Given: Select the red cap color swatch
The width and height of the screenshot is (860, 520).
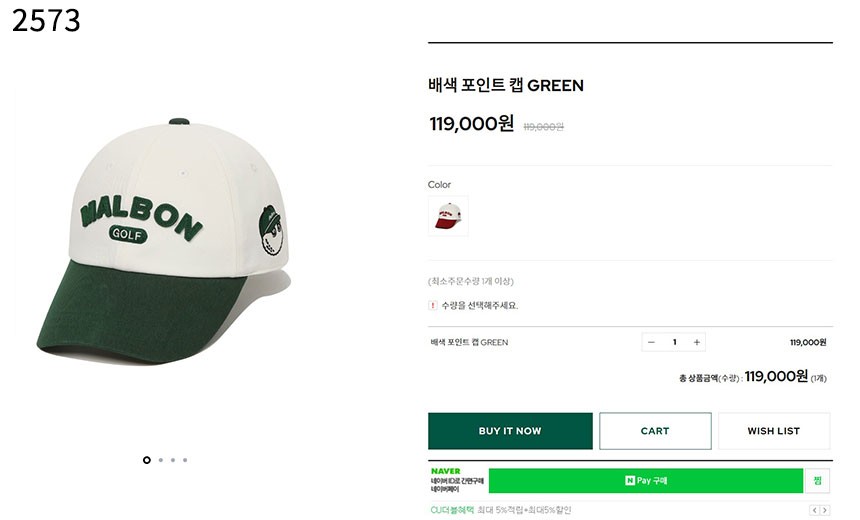Looking at the screenshot, I should pyautogui.click(x=448, y=216).
